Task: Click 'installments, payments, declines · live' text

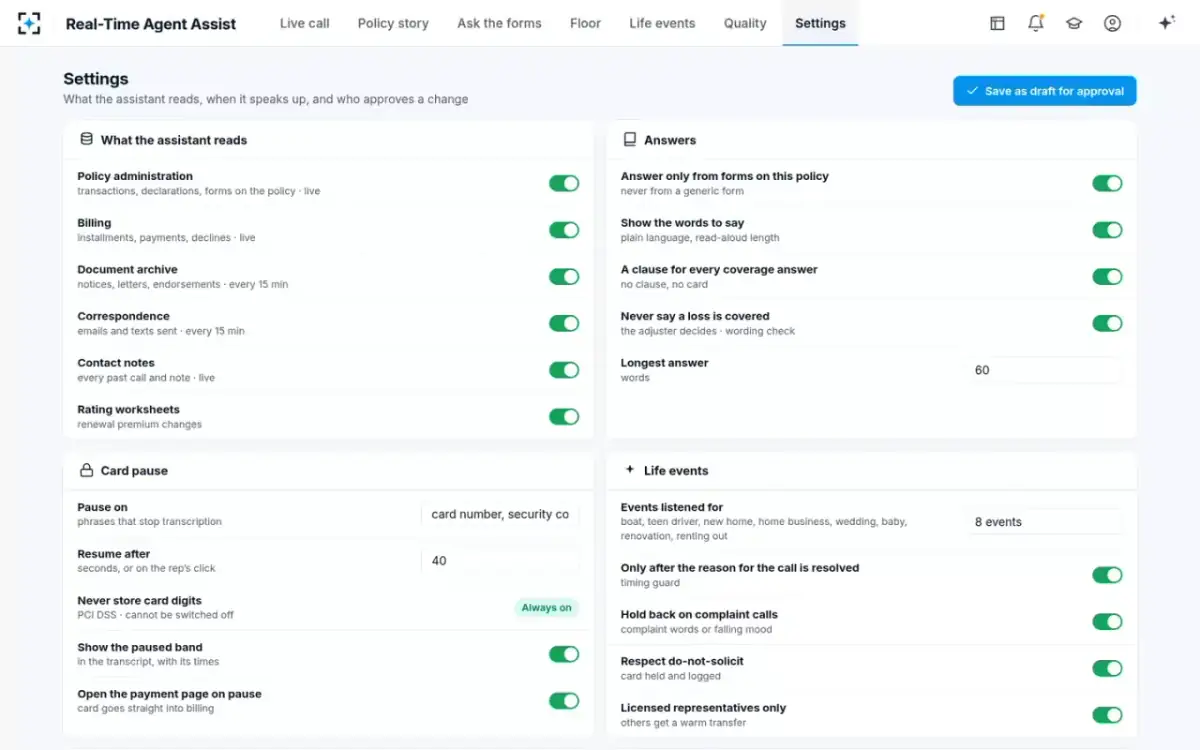Action: point(166,238)
